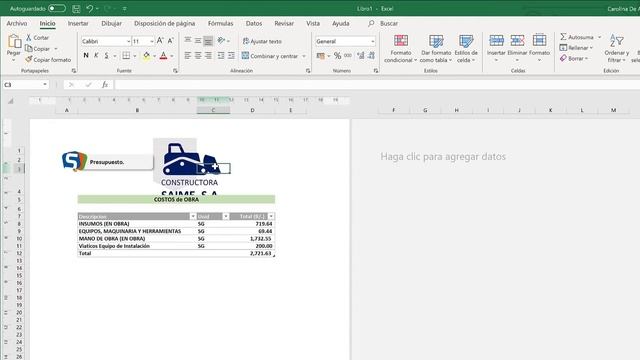Click the increase decimals icon
The height and width of the screenshot is (360, 640).
(361, 56)
